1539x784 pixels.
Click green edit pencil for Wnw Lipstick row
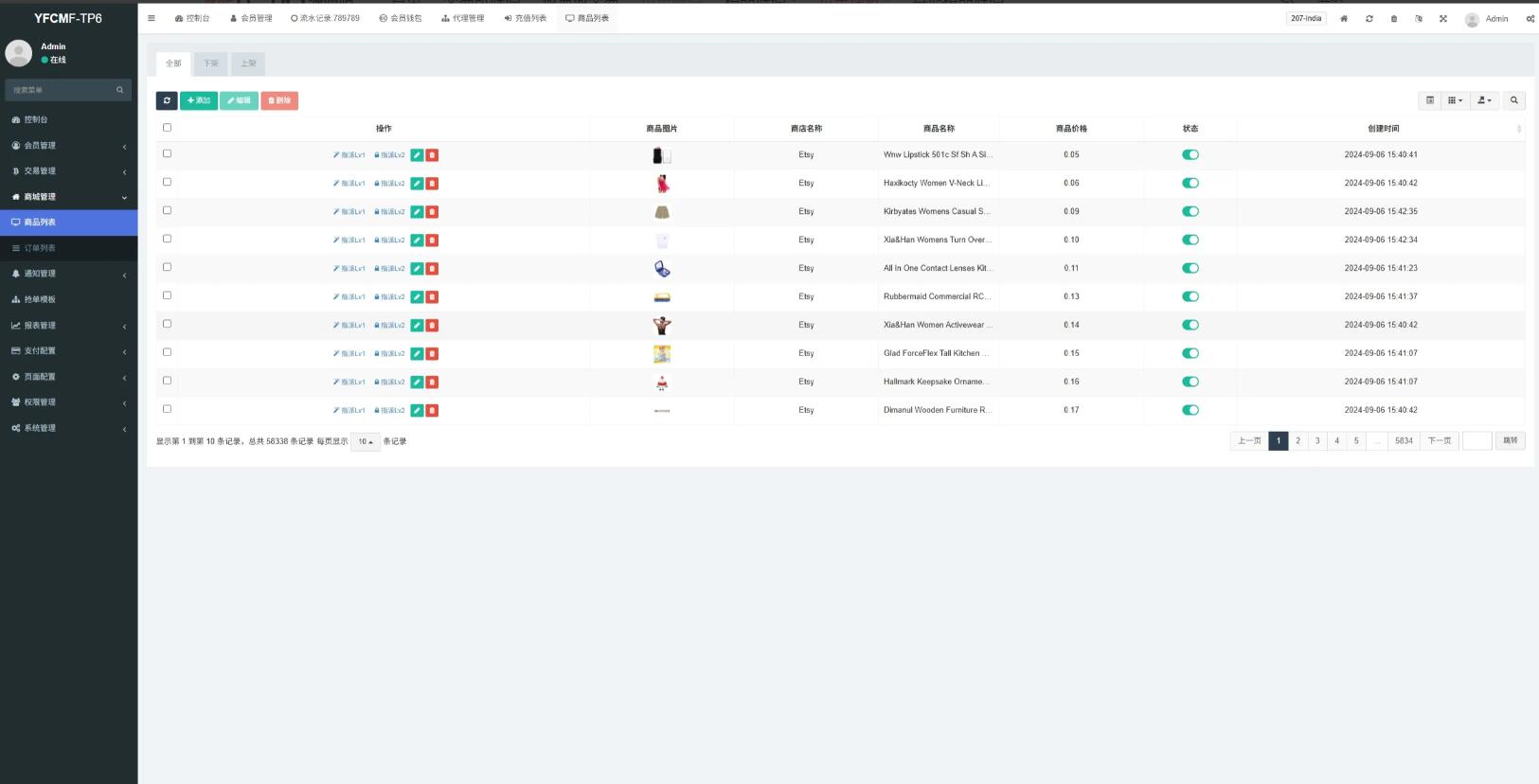[417, 155]
